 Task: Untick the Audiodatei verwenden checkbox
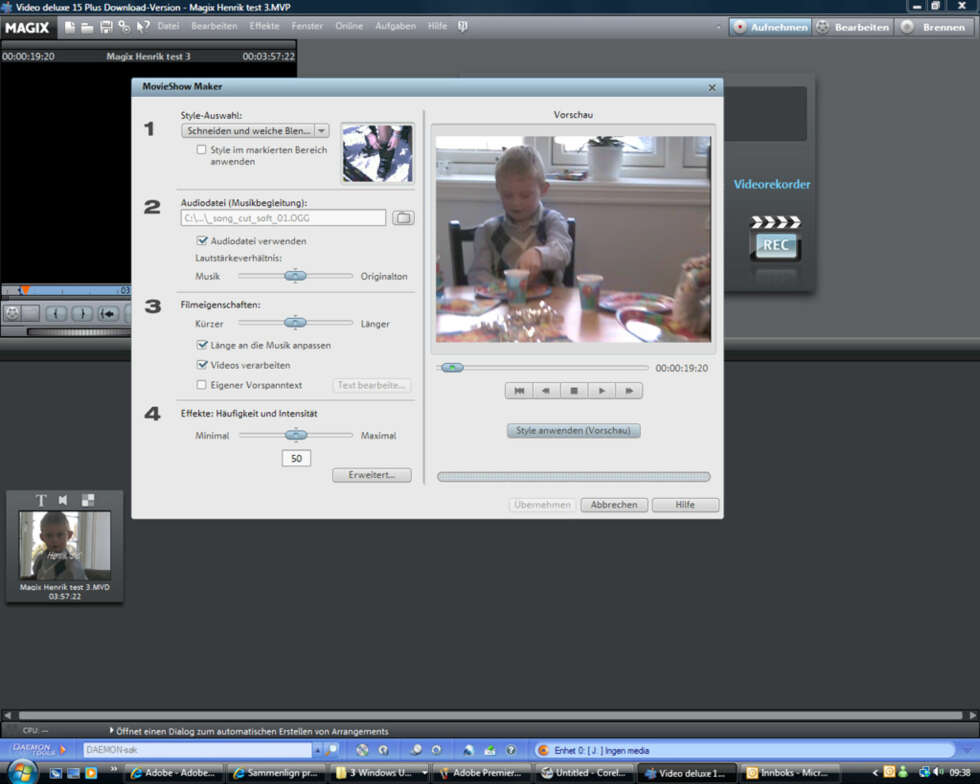202,241
